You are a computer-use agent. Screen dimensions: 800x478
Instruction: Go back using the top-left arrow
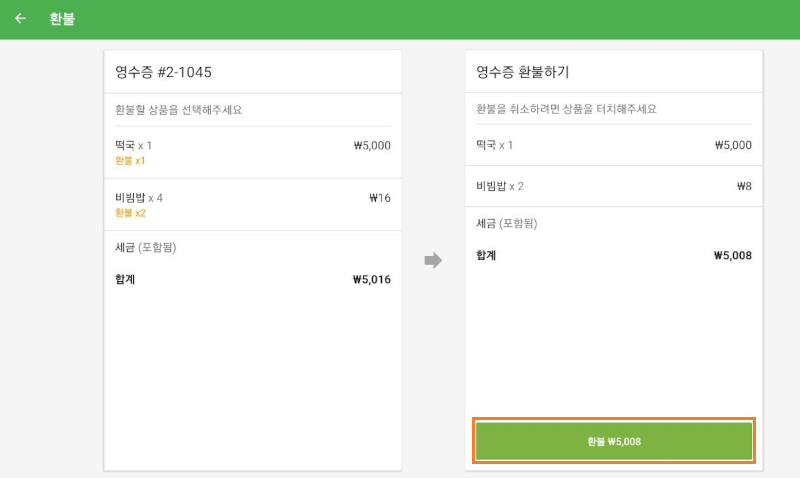(20, 19)
